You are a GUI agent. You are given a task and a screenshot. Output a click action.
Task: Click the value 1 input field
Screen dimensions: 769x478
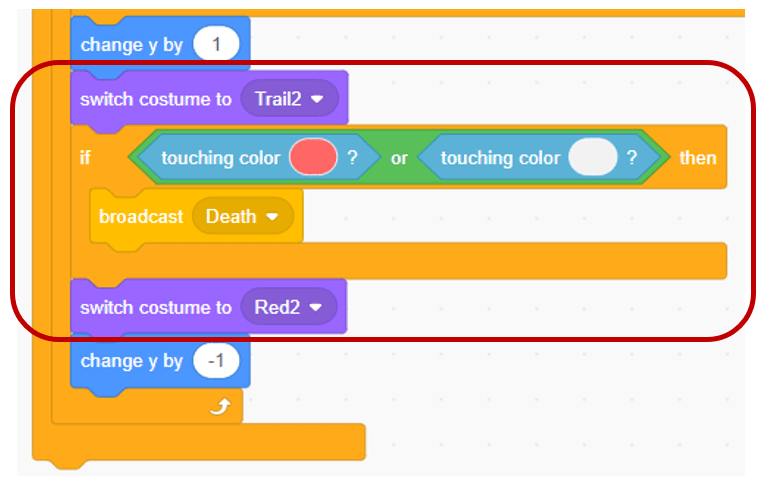click(x=216, y=44)
